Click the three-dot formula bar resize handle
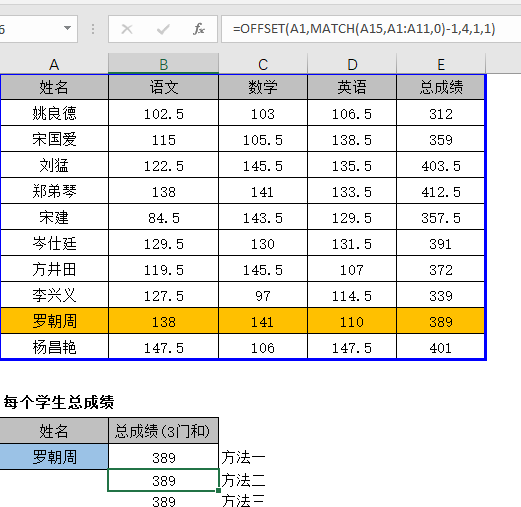The height and width of the screenshot is (507, 521). [93, 29]
